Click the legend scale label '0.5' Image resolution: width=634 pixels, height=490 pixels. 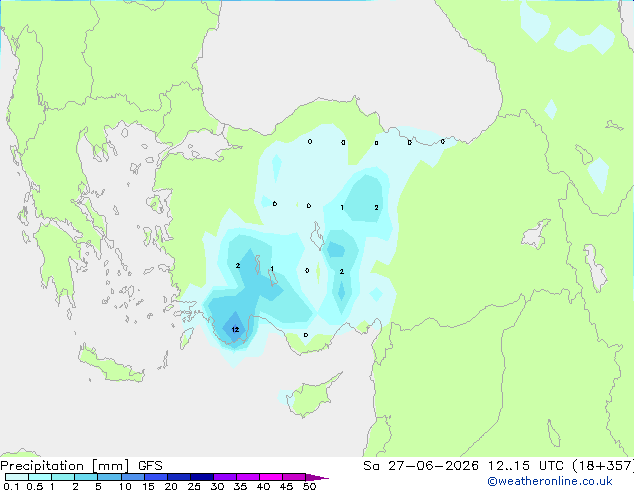pyautogui.click(x=35, y=486)
